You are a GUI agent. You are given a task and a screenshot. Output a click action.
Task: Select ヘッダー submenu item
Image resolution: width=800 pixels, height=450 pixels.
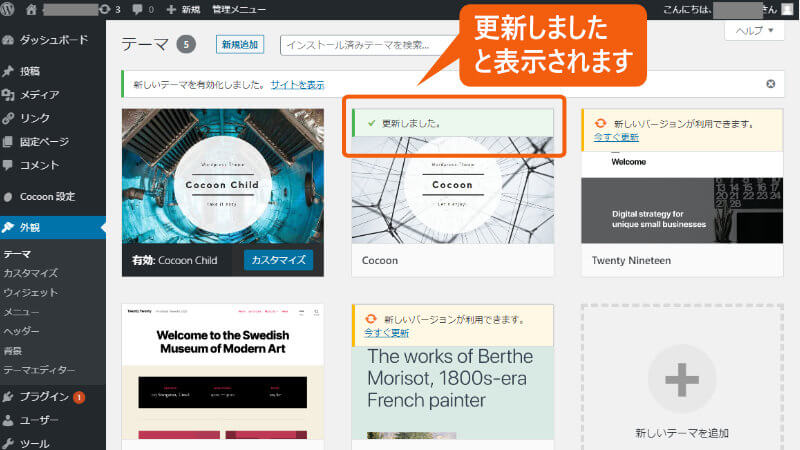21,331
